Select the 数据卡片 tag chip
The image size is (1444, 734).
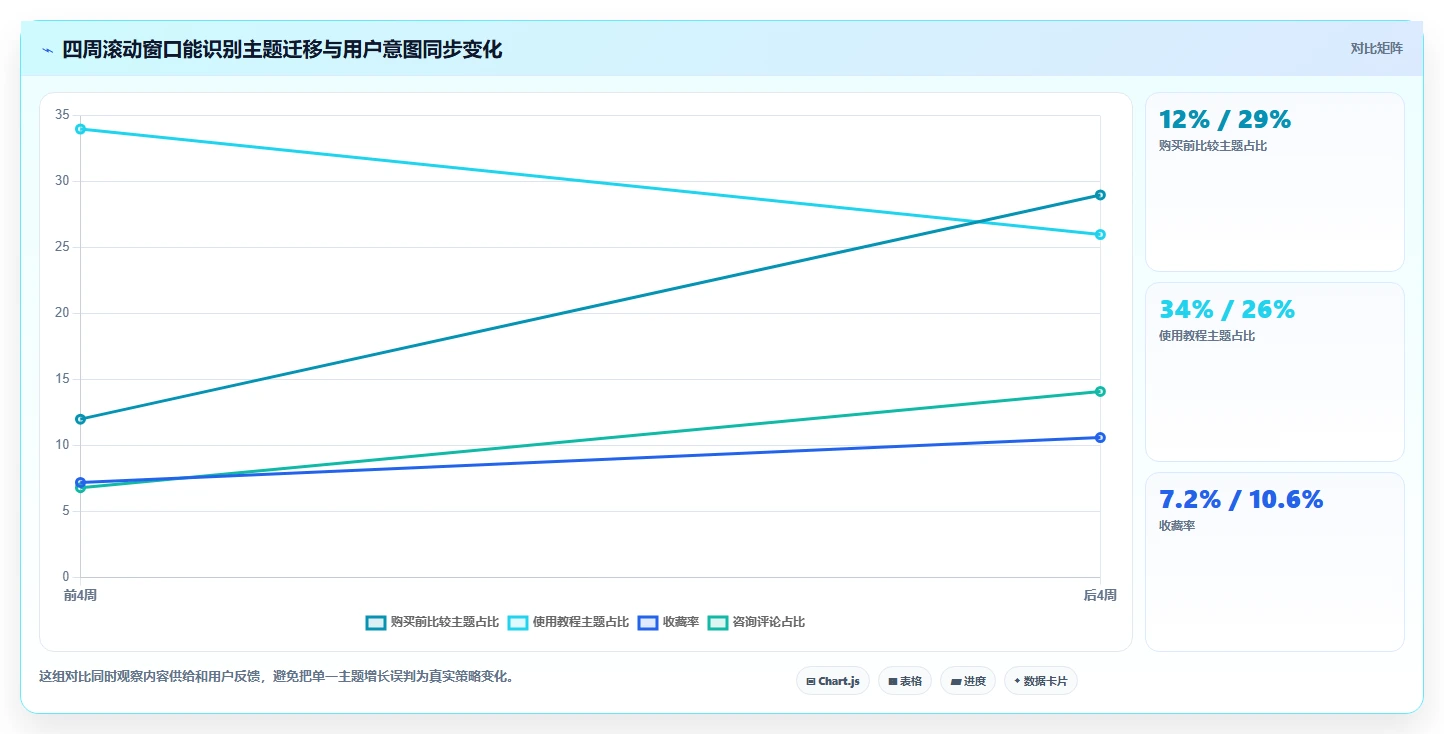[x=1041, y=681]
